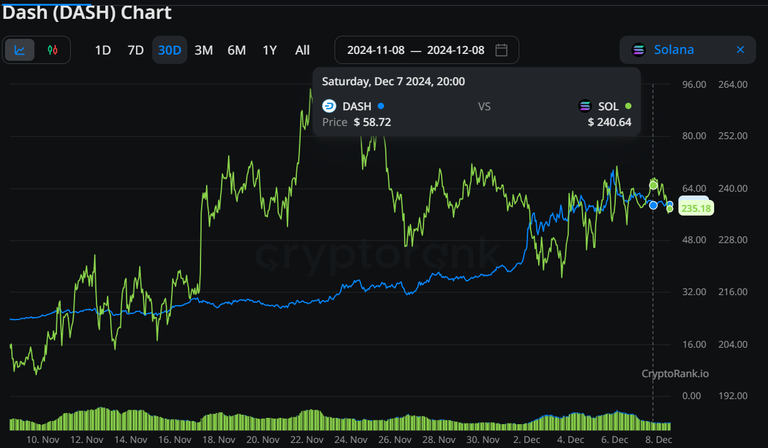This screenshot has height=448, width=768.
Task: Open the date range calendar icon
Action: point(501,50)
